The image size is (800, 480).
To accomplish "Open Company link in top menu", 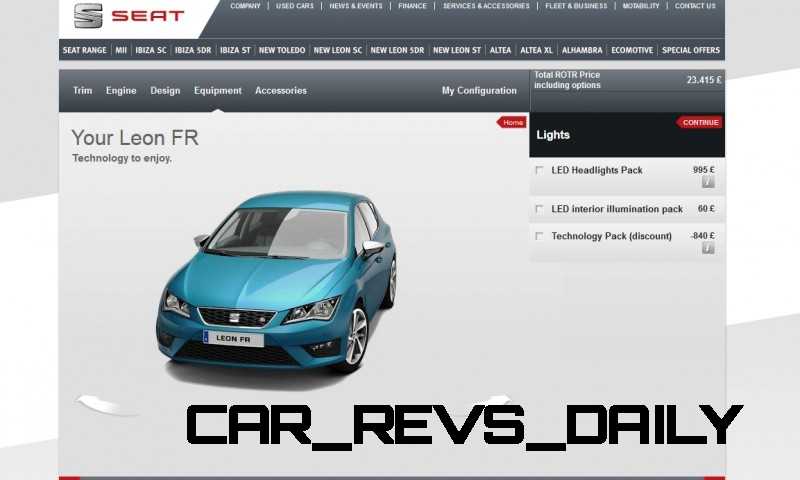I will (x=245, y=6).
